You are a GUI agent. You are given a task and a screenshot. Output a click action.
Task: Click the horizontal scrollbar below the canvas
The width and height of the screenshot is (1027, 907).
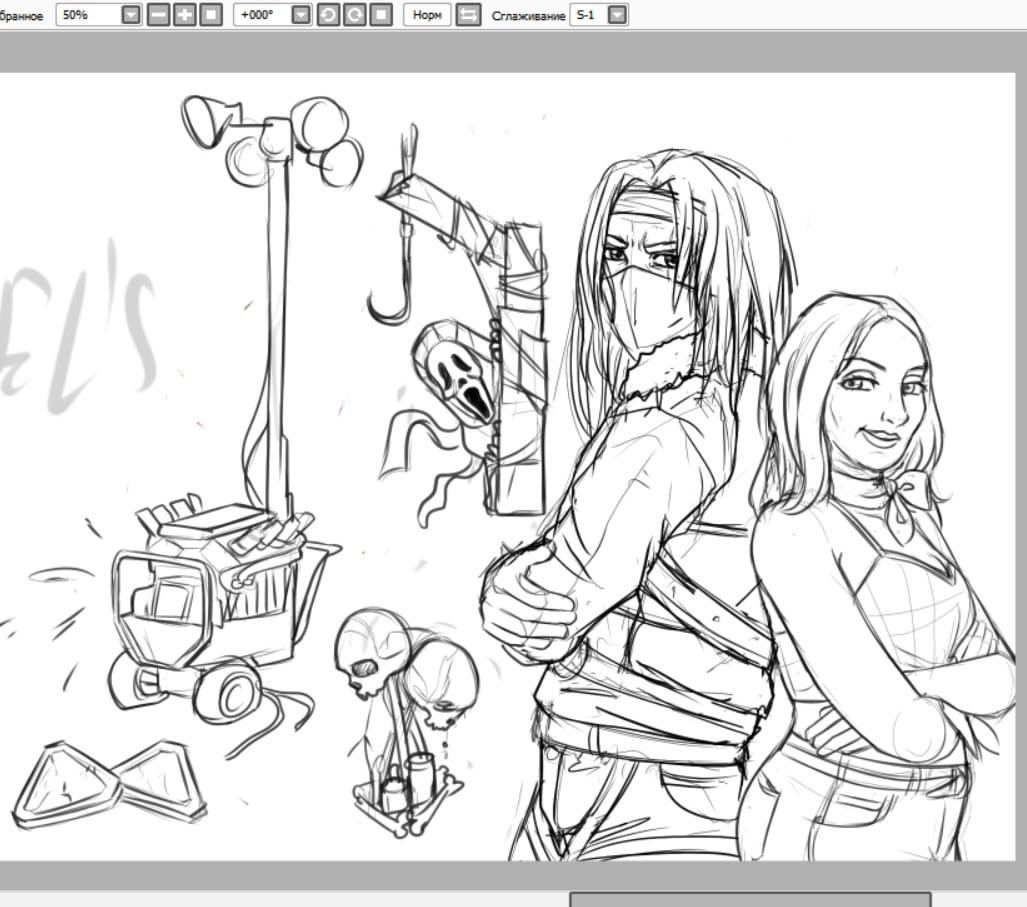point(750,899)
